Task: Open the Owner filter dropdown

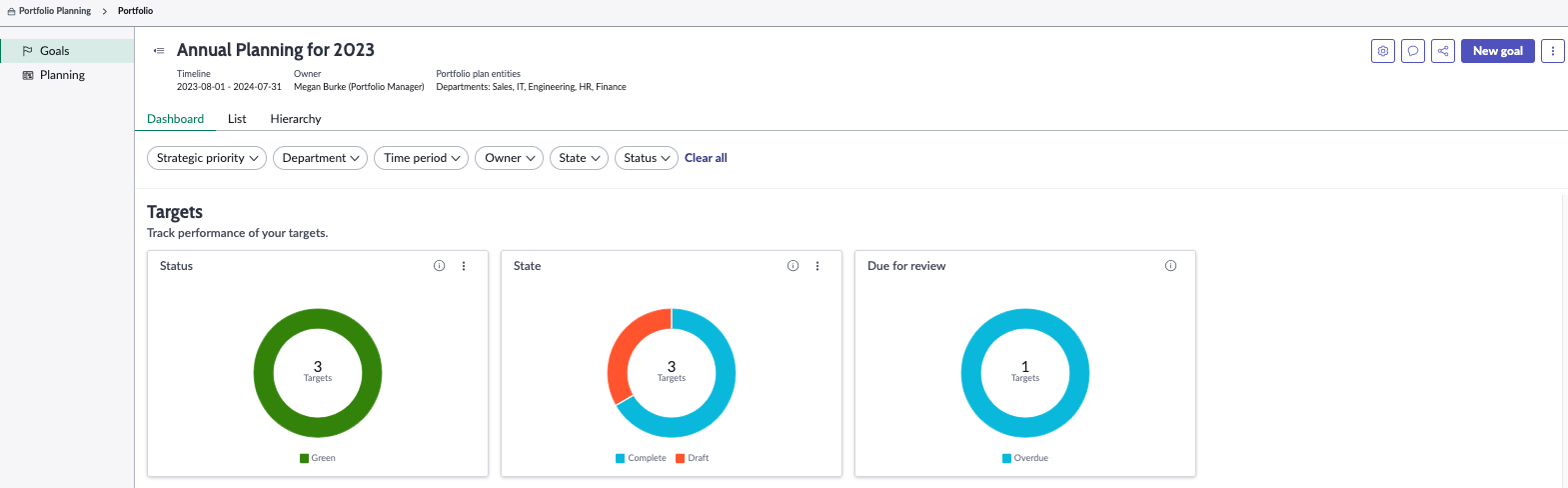Action: [x=509, y=158]
